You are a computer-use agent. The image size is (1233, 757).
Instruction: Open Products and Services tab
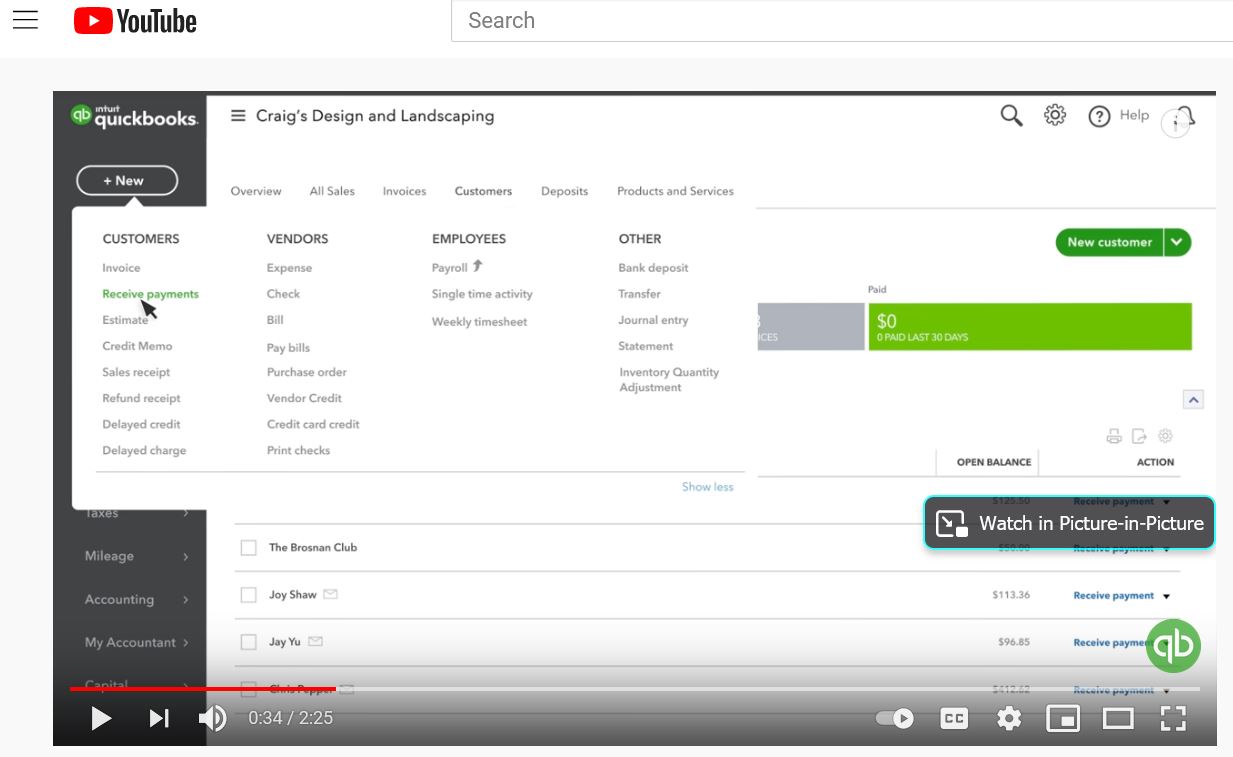pyautogui.click(x=675, y=191)
